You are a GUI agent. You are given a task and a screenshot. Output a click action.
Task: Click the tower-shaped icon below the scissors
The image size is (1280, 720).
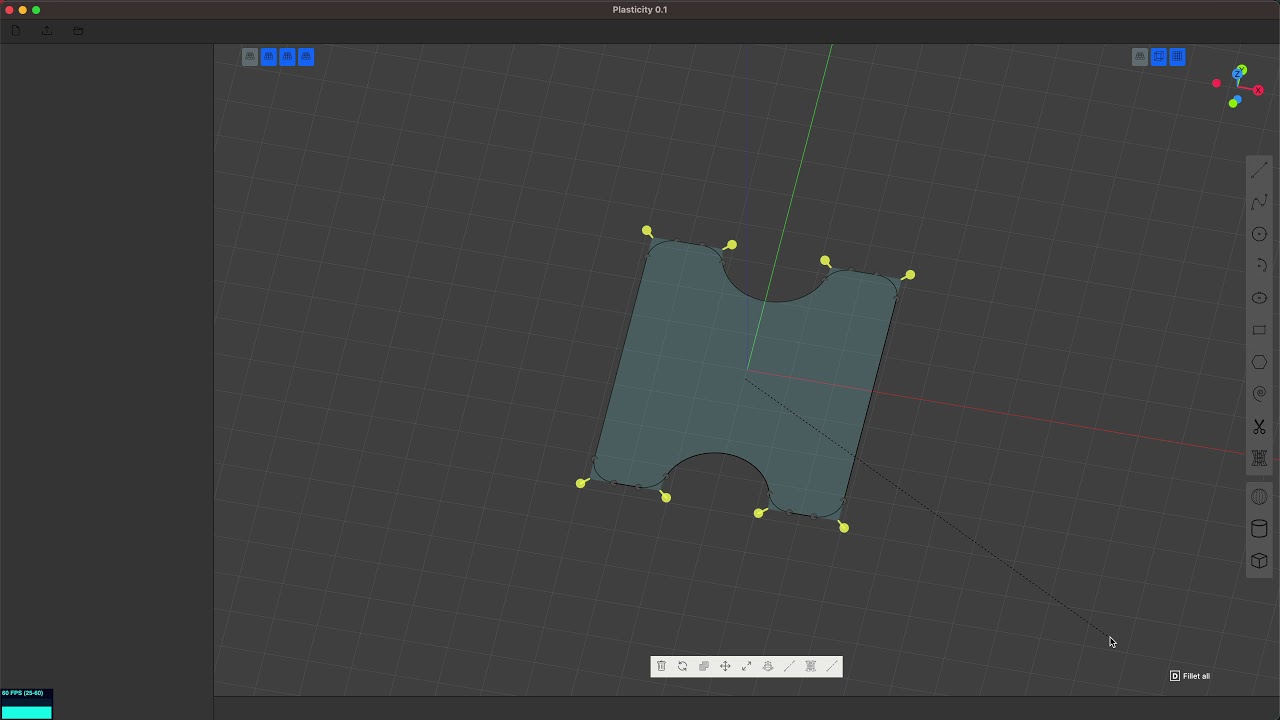click(x=1259, y=458)
